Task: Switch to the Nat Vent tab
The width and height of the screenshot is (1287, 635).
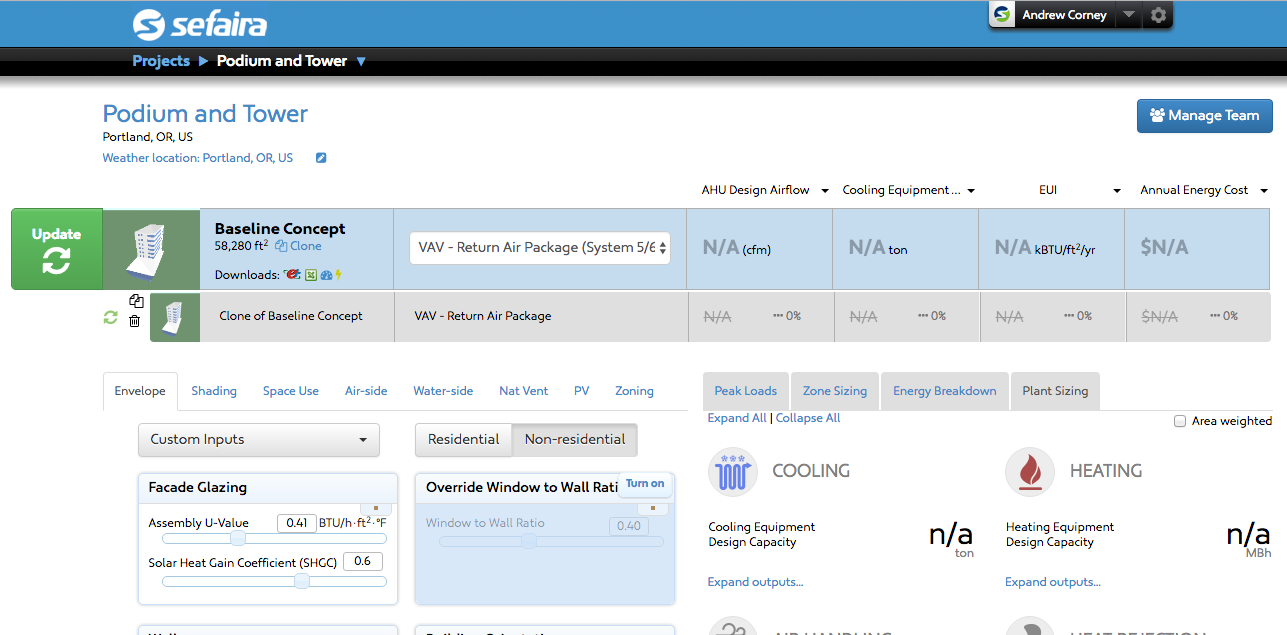Action: coord(524,391)
